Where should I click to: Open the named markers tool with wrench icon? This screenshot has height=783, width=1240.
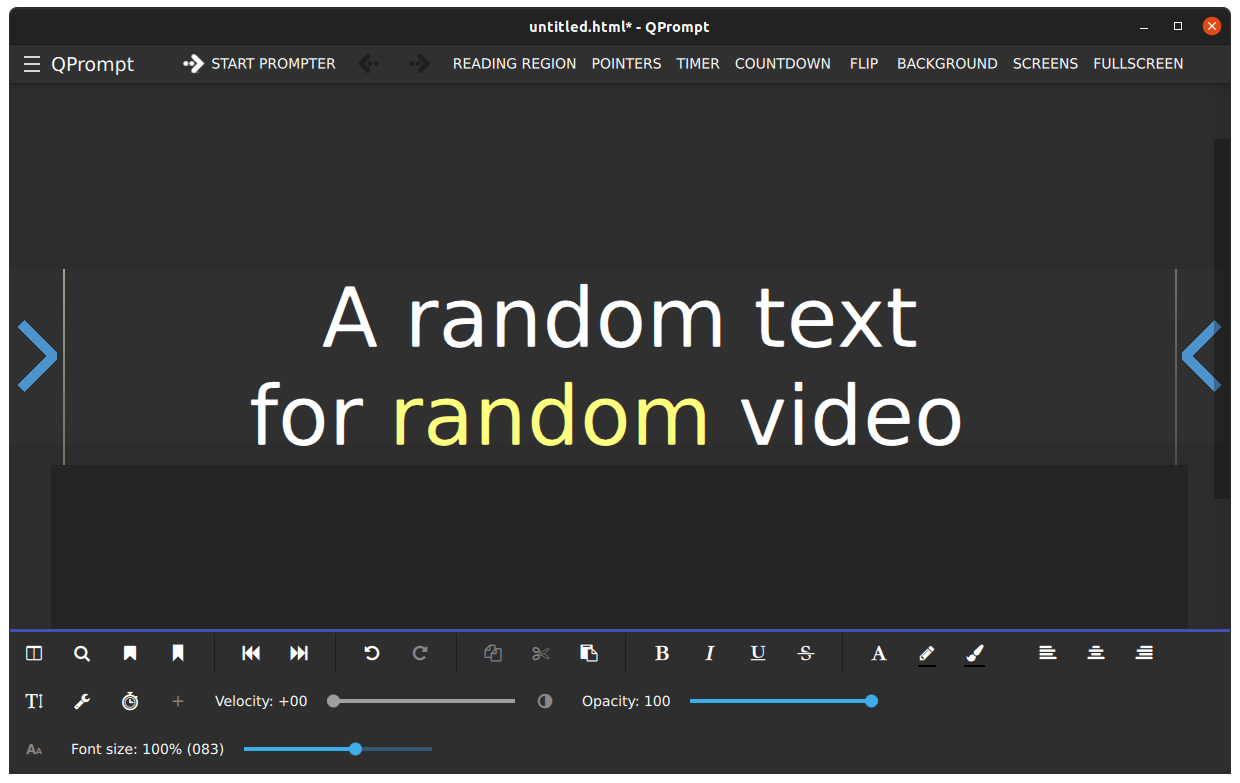coord(82,701)
